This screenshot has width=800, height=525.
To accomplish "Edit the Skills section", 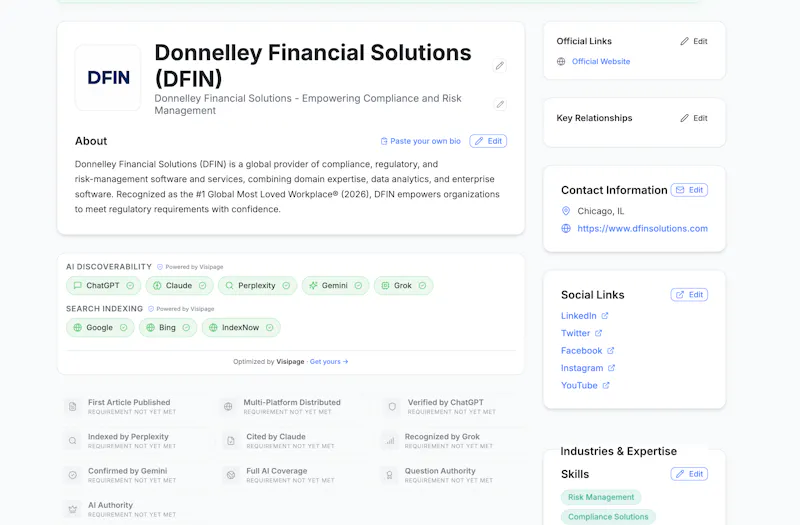I will click(x=689, y=474).
